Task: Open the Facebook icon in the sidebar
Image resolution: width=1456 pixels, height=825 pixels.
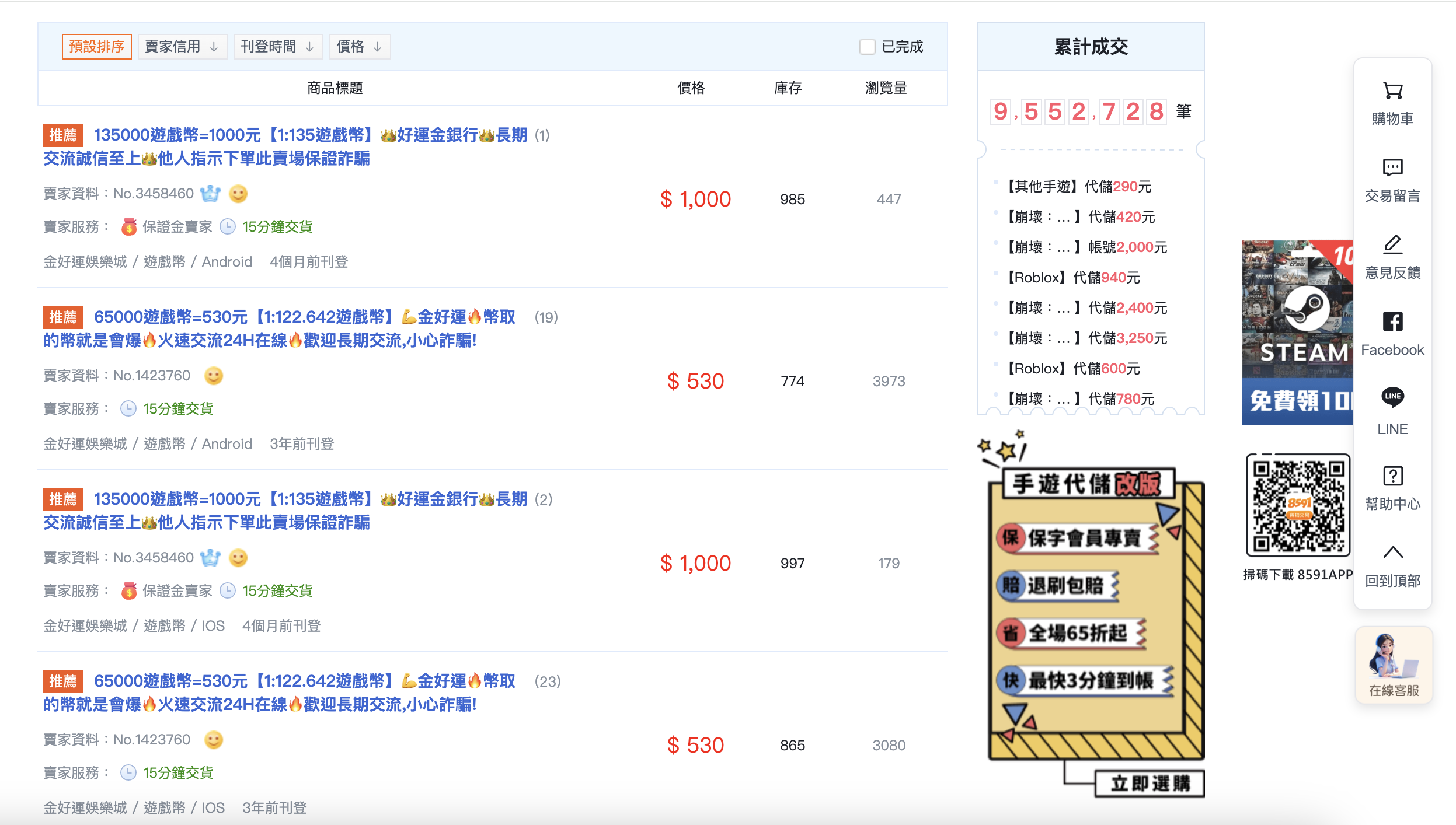Action: point(1392,321)
